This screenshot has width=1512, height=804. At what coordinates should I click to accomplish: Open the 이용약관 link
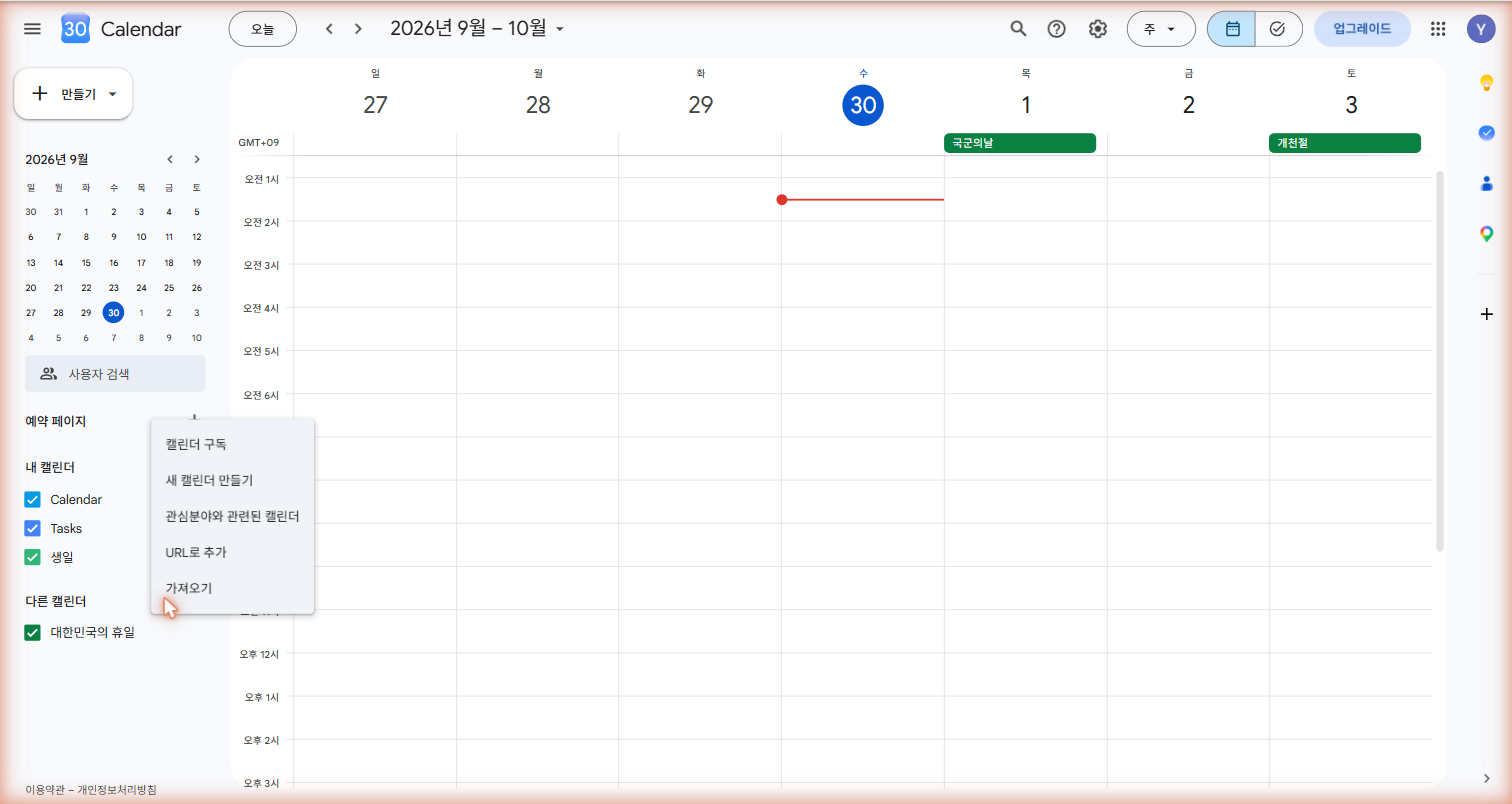46,790
